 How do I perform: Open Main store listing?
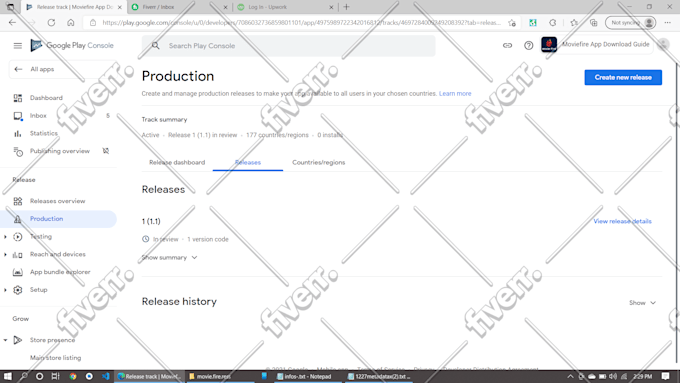56,358
